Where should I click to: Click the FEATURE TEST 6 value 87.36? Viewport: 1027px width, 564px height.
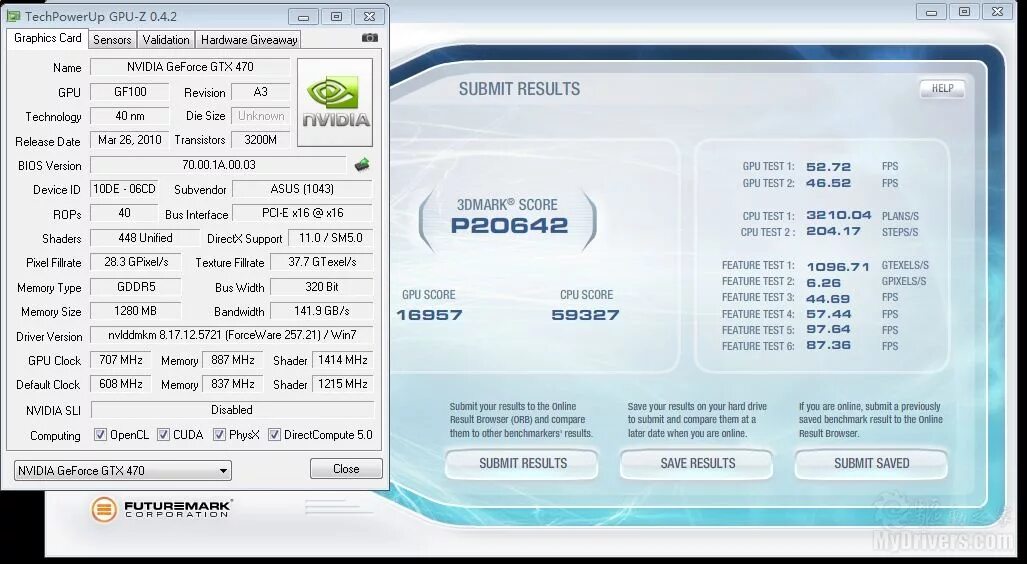[x=829, y=345]
